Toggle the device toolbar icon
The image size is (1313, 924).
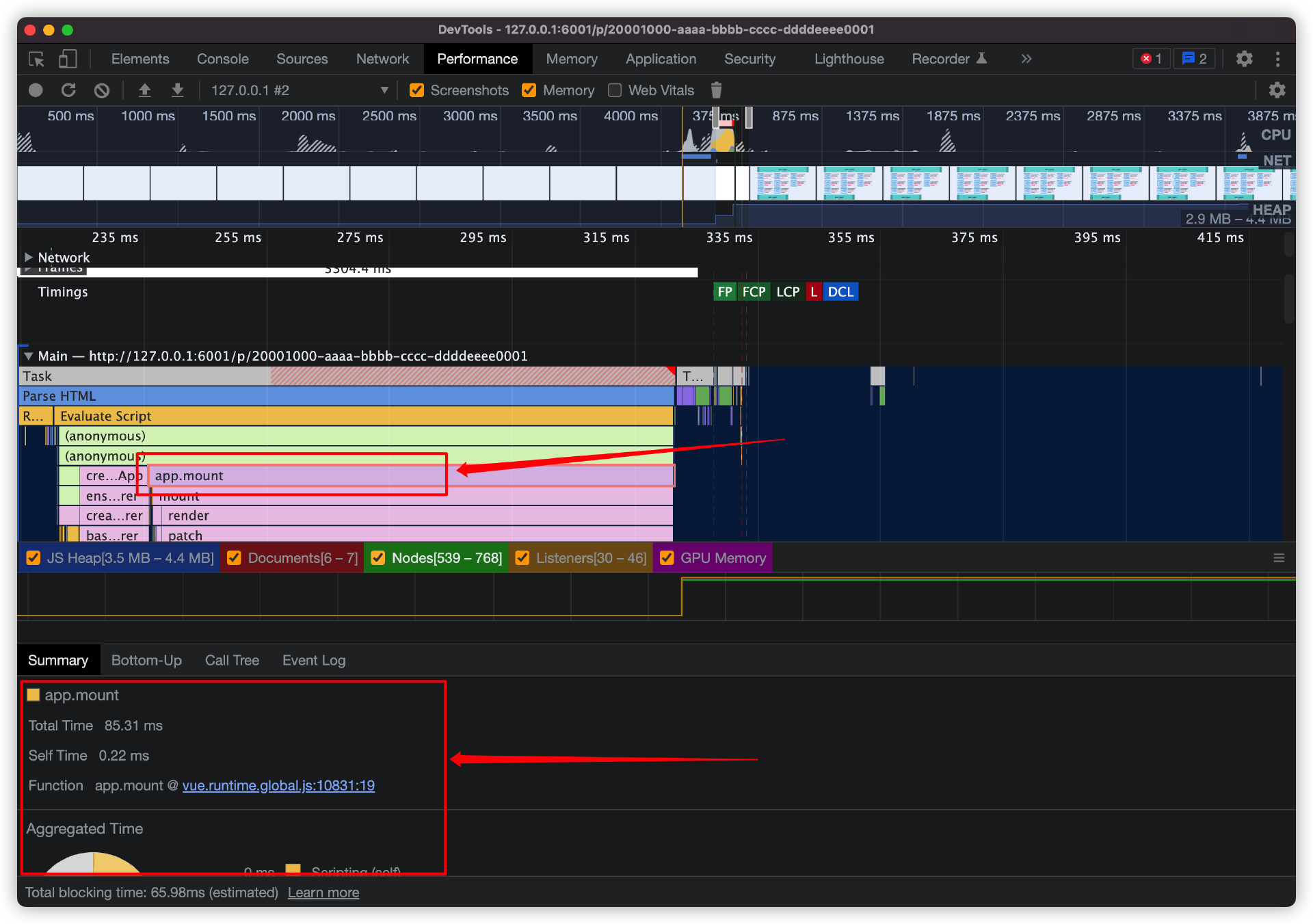67,59
